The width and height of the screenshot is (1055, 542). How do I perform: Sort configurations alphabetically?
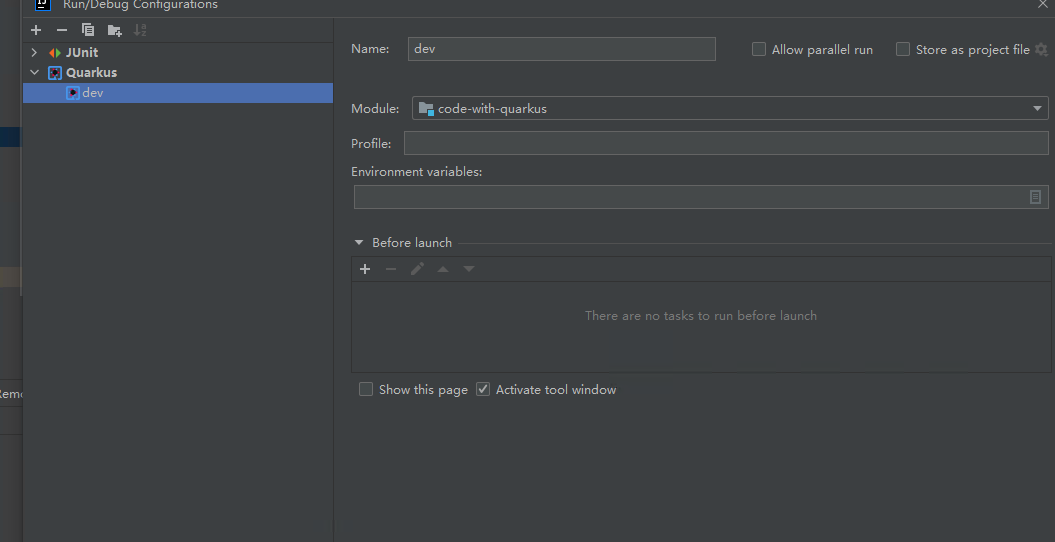[x=140, y=30]
